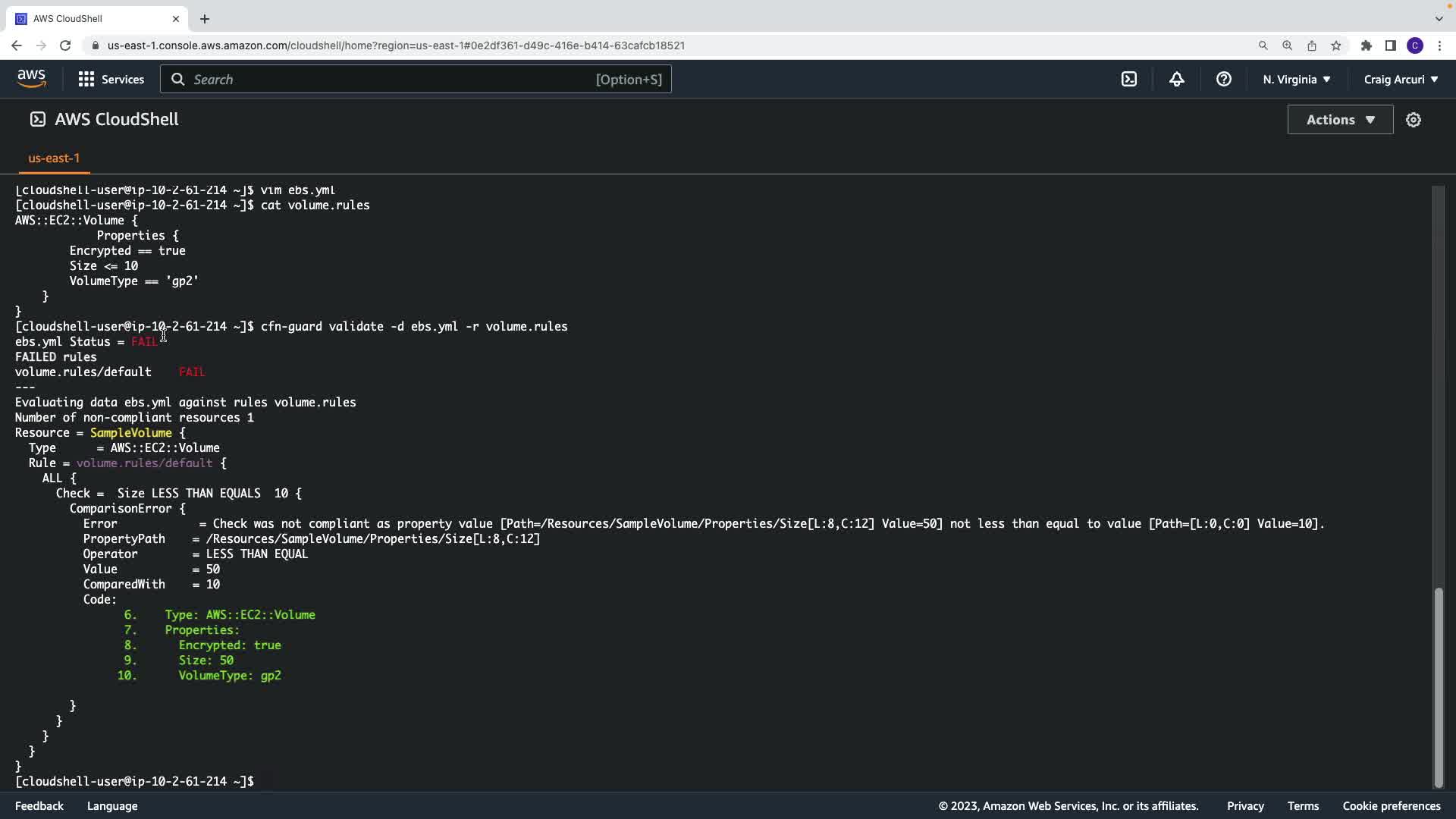The image size is (1456, 819).
Task: Click the Feedback link
Action: point(39,806)
